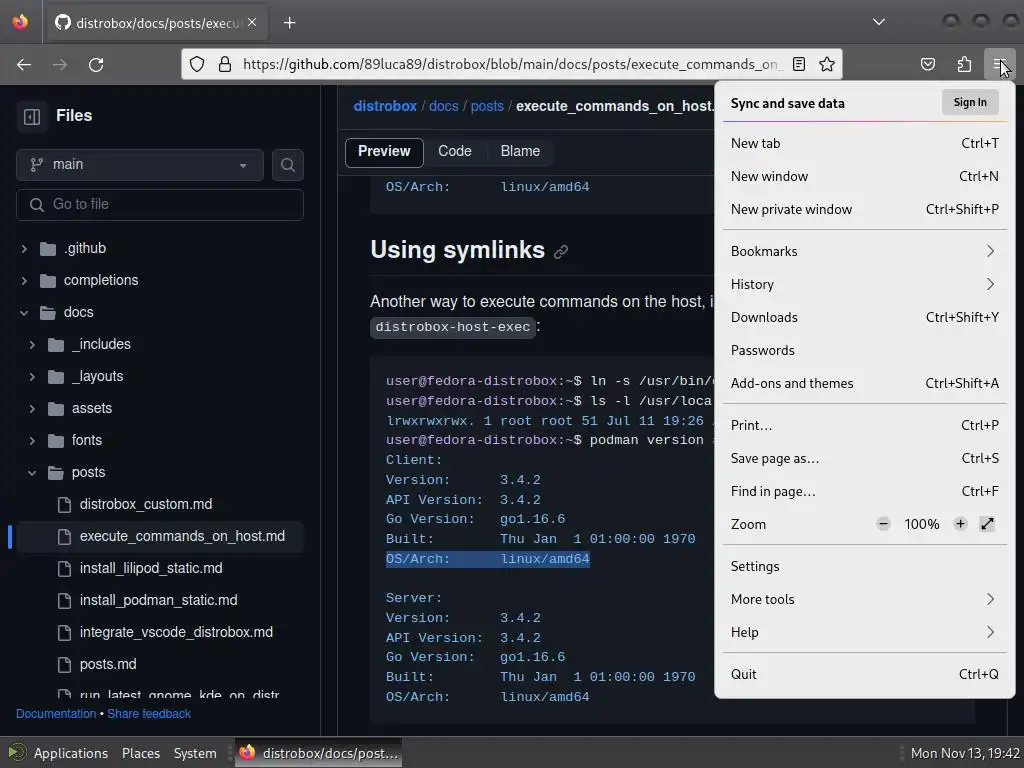Click the file search magnifier button

[x=287, y=165]
